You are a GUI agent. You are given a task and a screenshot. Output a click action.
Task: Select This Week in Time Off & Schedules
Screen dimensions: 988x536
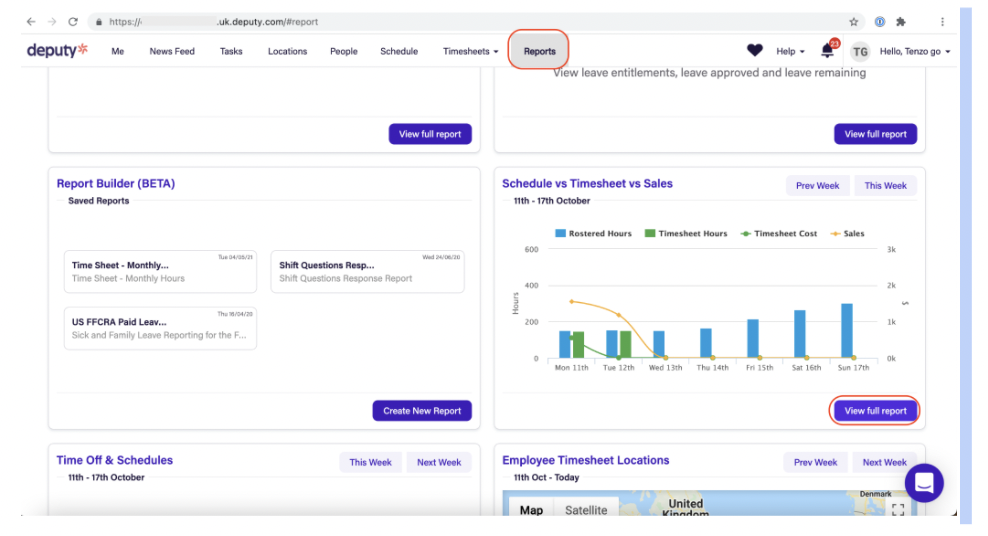(370, 462)
